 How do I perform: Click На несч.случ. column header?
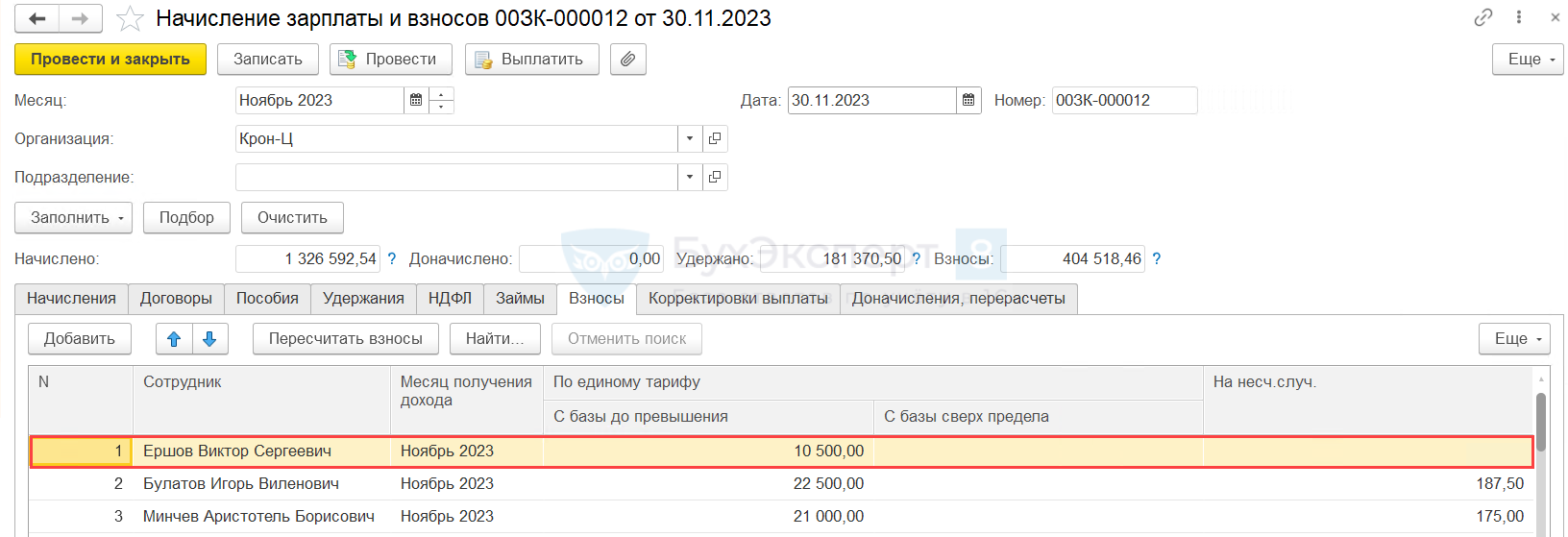[x=1368, y=400]
